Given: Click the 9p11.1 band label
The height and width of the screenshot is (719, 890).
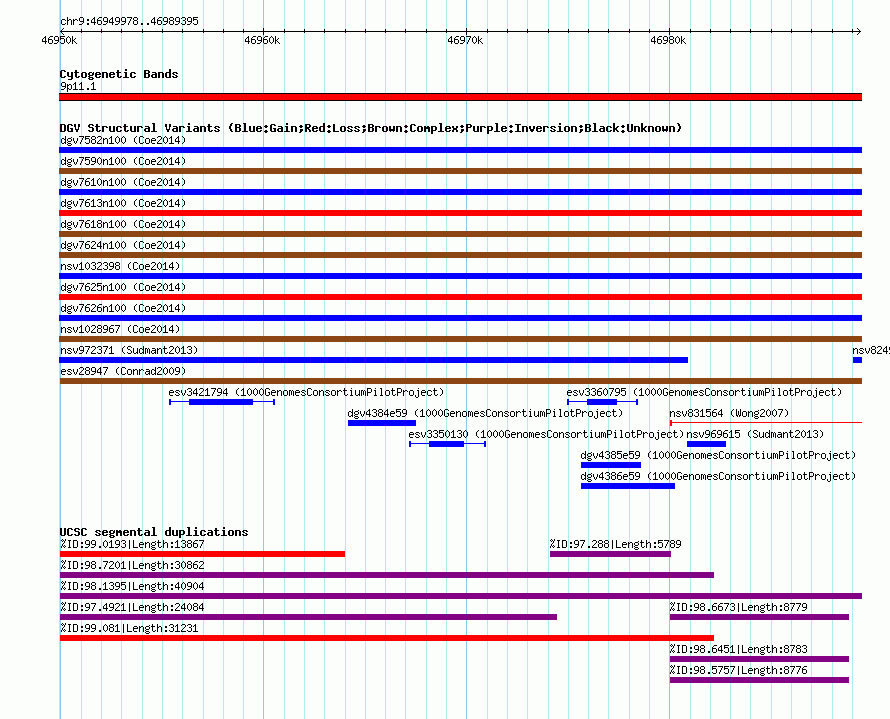Looking at the screenshot, I should pyautogui.click(x=78, y=86).
